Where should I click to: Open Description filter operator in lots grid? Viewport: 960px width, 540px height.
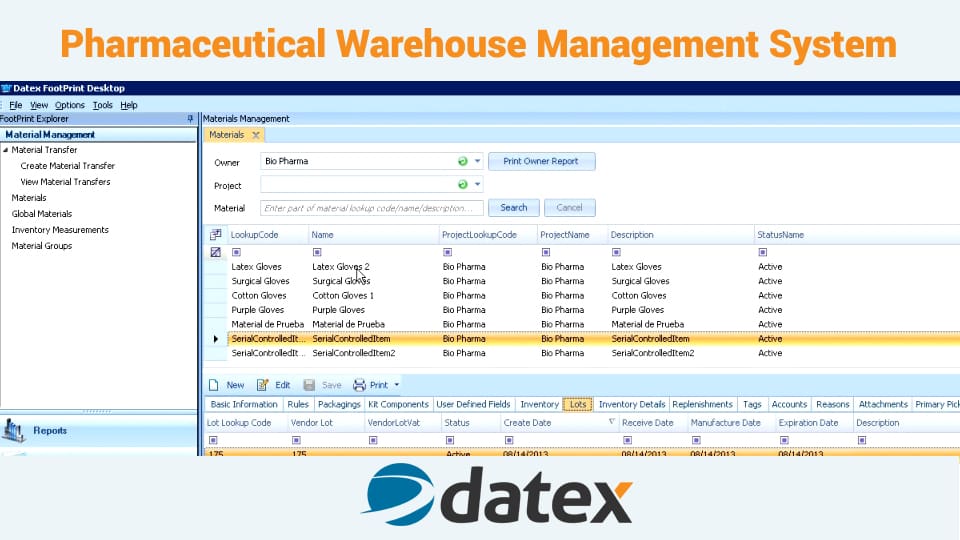pyautogui.click(x=862, y=440)
